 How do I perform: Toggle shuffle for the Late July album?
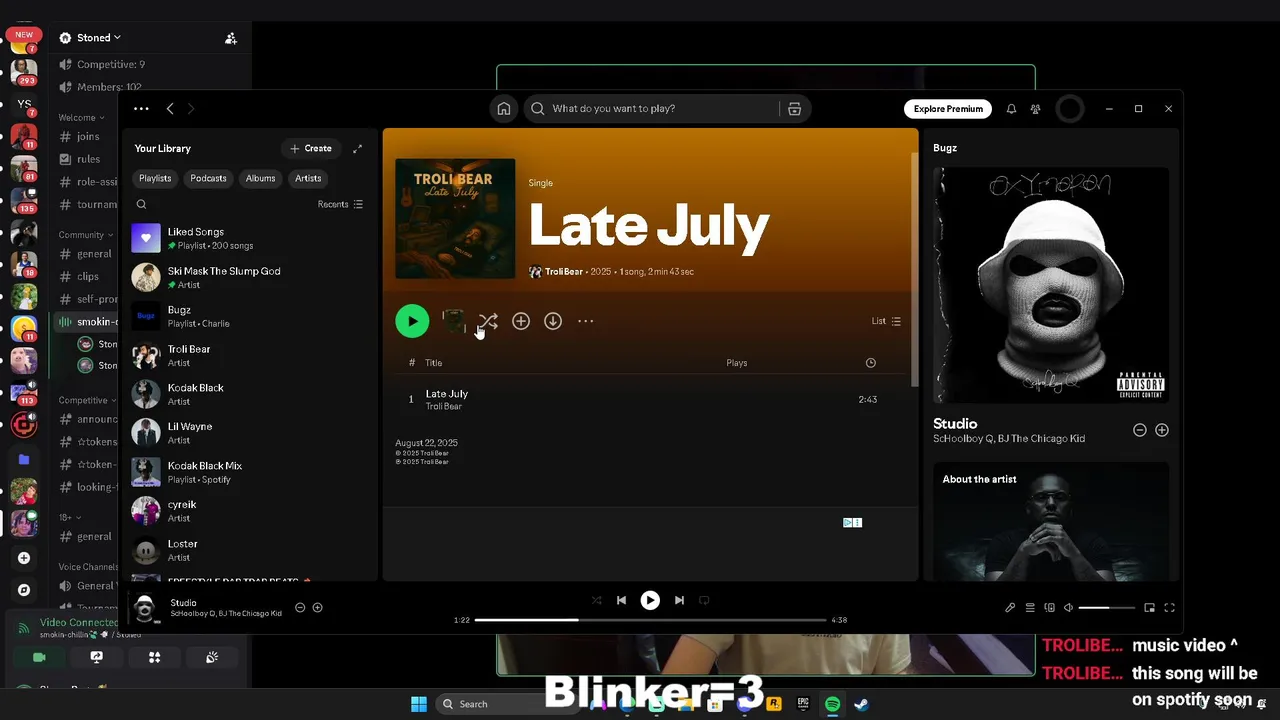point(488,321)
